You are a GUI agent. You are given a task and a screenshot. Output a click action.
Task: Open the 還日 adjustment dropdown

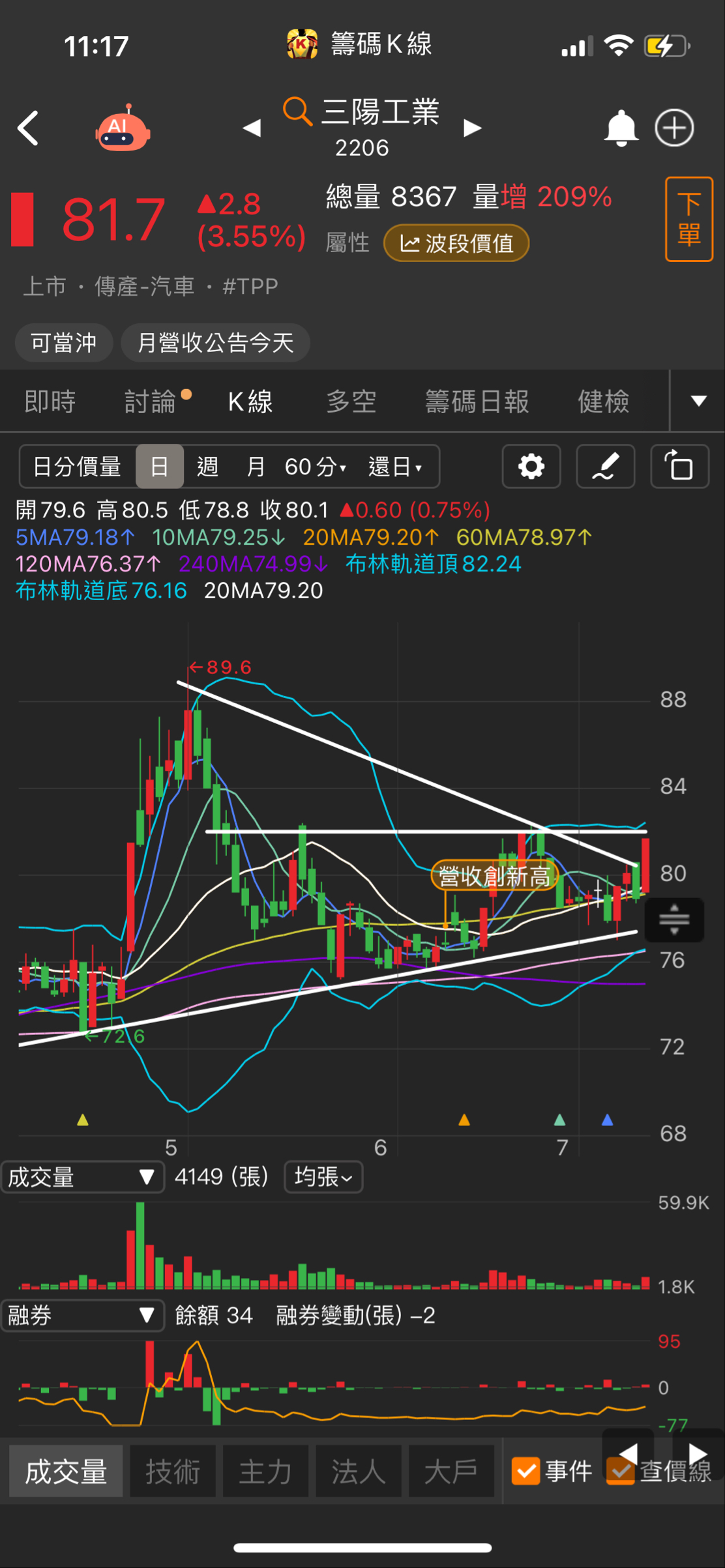[395, 467]
